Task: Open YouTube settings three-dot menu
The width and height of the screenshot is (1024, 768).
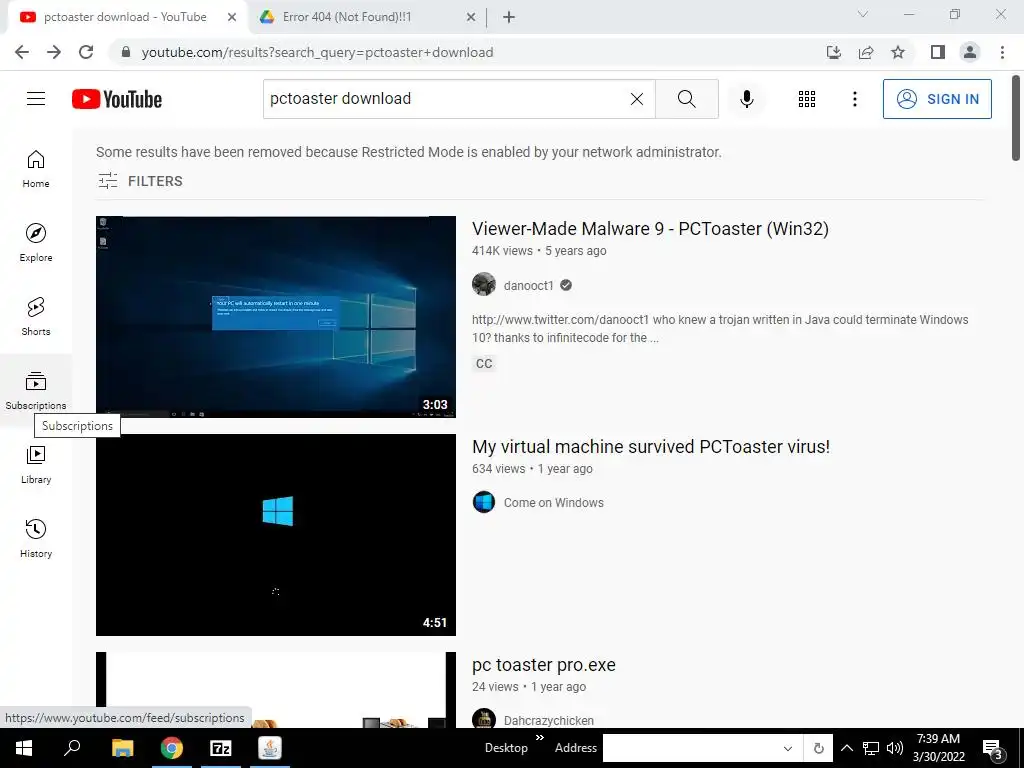Action: point(855,99)
